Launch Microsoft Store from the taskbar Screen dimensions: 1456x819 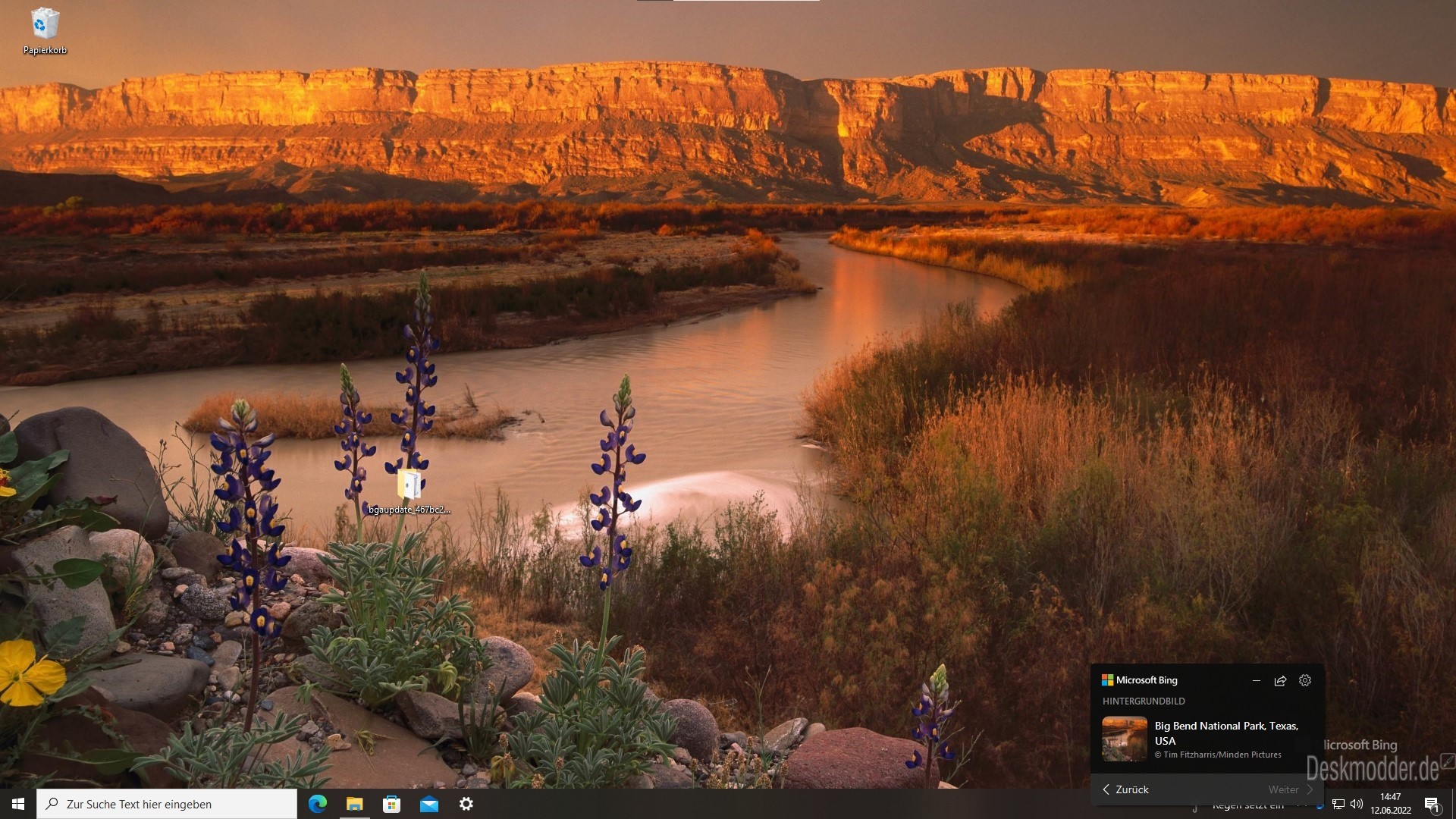click(391, 804)
